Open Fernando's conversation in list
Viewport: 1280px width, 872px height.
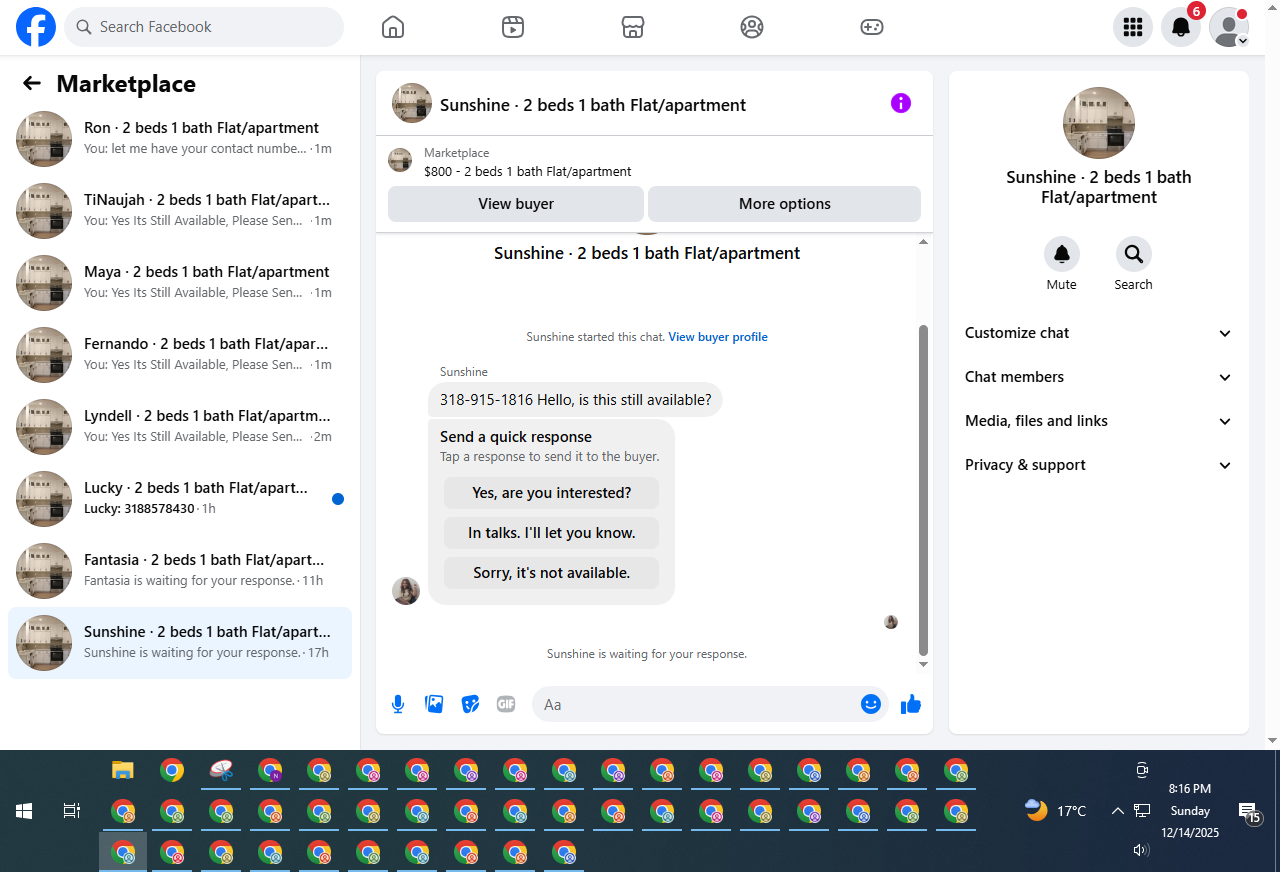coord(180,355)
